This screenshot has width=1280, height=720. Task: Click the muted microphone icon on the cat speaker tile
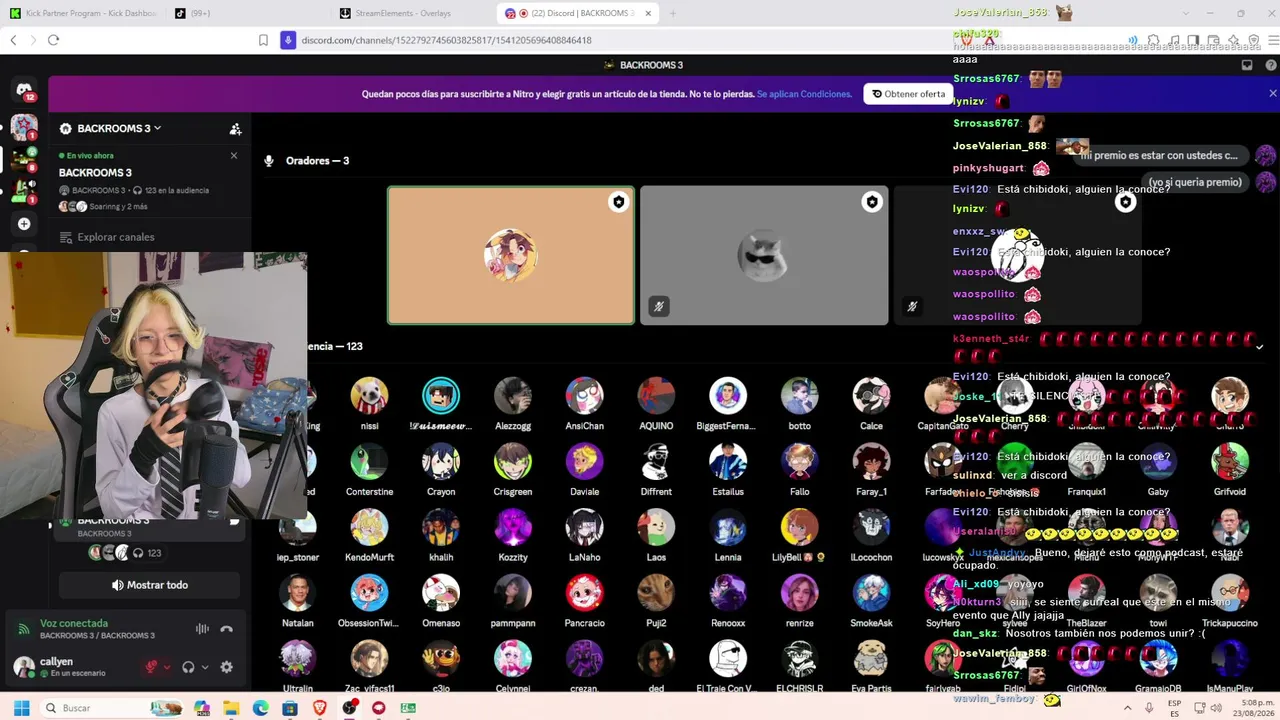click(658, 307)
